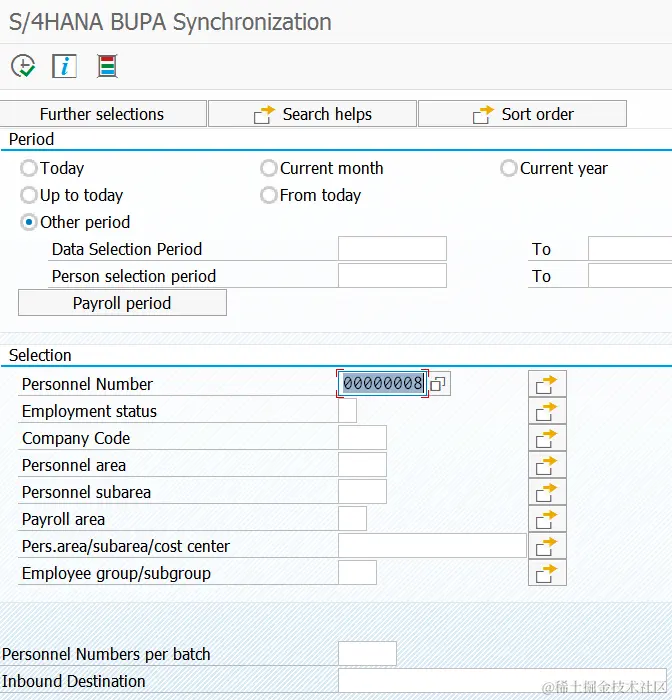Click the Payroll area input field

[x=352, y=519]
